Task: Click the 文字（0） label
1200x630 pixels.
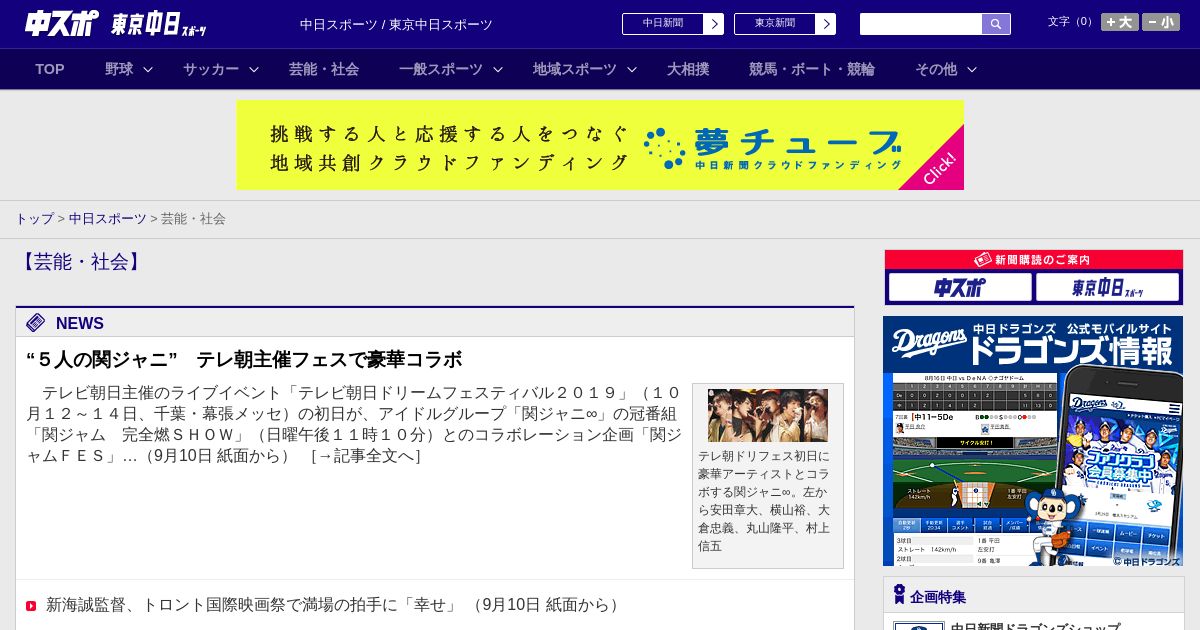Action: click(x=1072, y=21)
